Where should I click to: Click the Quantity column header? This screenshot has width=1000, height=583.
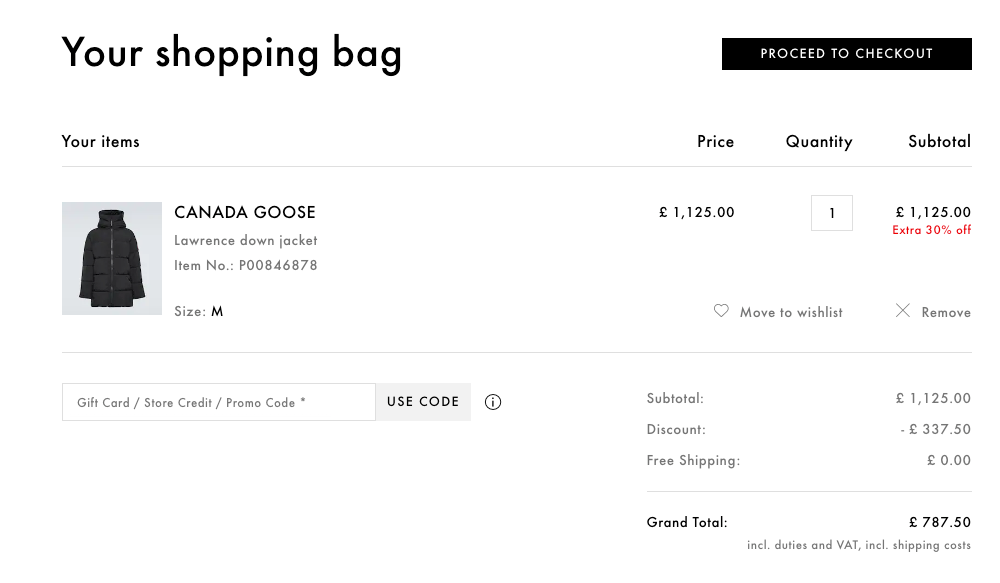(819, 142)
